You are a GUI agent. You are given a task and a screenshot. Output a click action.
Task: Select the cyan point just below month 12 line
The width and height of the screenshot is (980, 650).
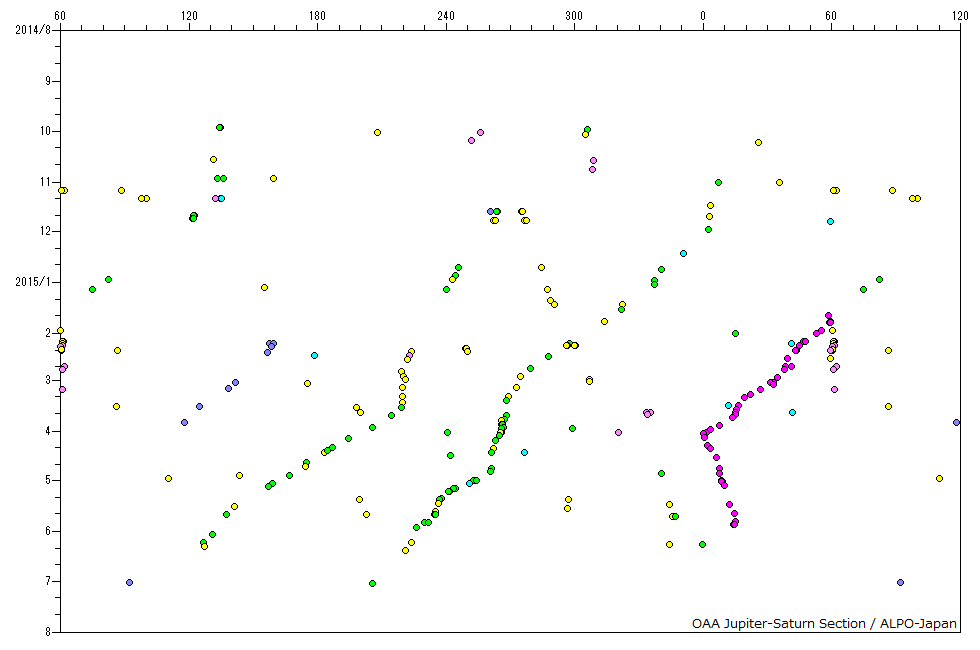click(x=683, y=254)
